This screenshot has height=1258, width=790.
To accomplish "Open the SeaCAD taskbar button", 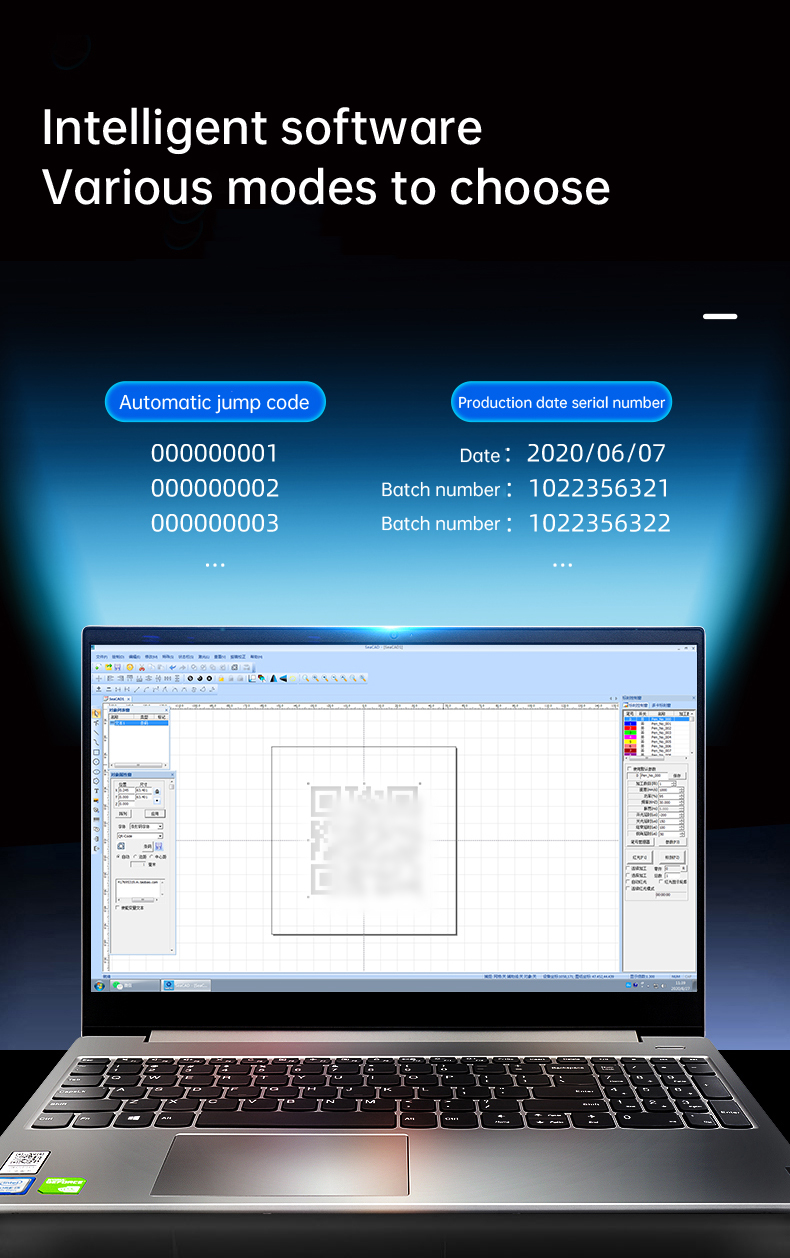I will pyautogui.click(x=187, y=986).
